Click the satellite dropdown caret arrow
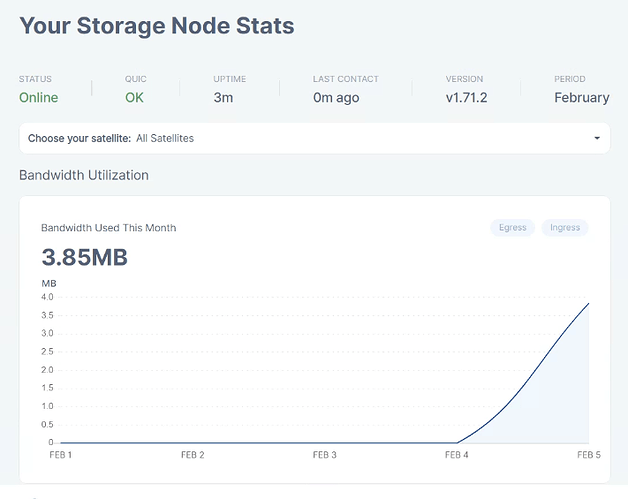 click(x=597, y=139)
